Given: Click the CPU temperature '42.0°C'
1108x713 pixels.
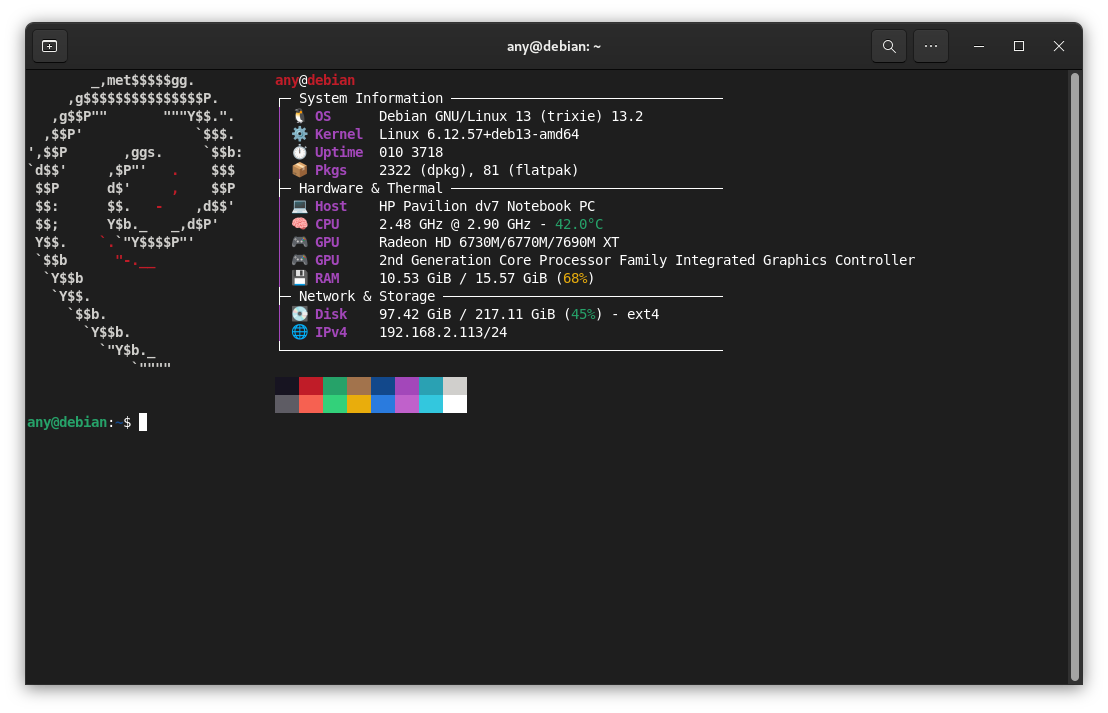Looking at the screenshot, I should (579, 224).
